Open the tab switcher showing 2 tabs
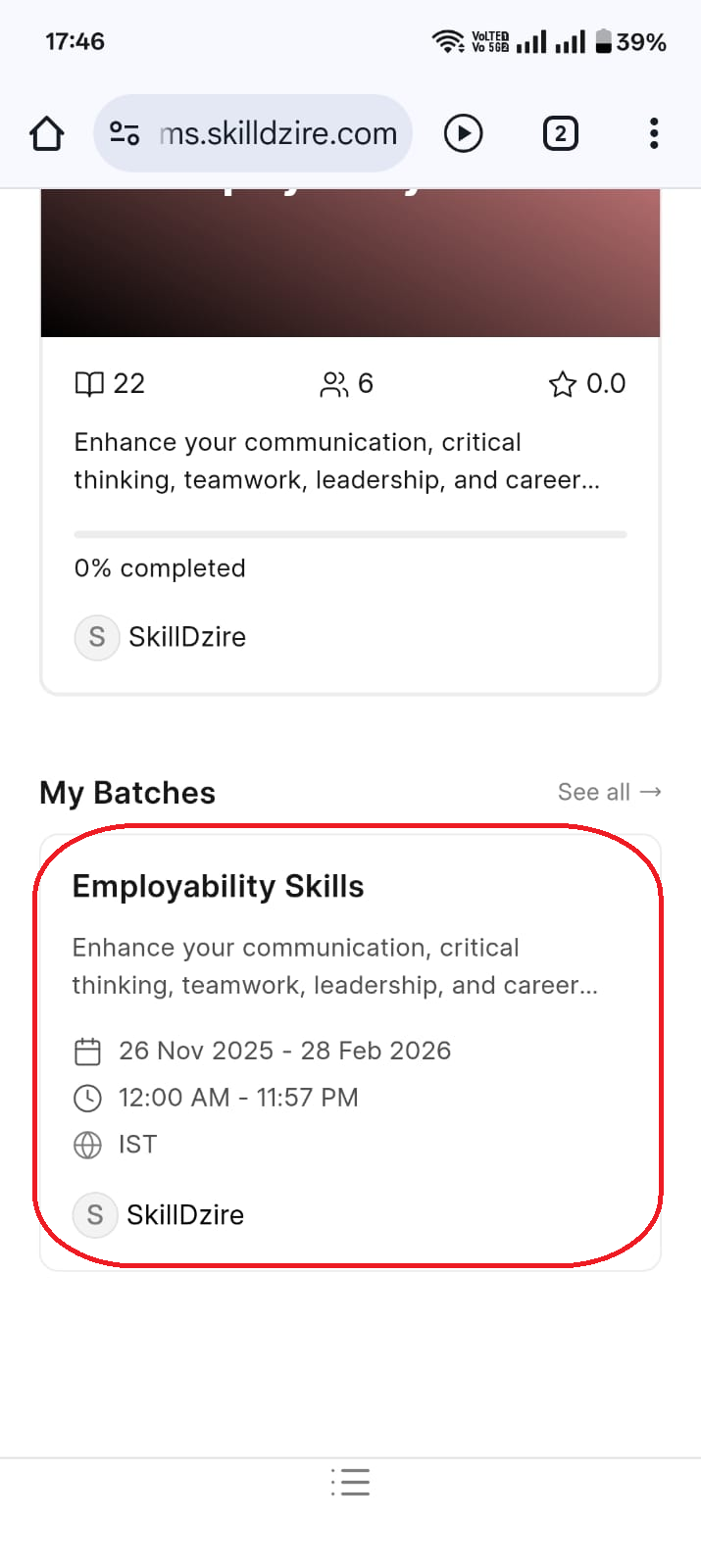Image resolution: width=701 pixels, height=1568 pixels. (x=560, y=133)
